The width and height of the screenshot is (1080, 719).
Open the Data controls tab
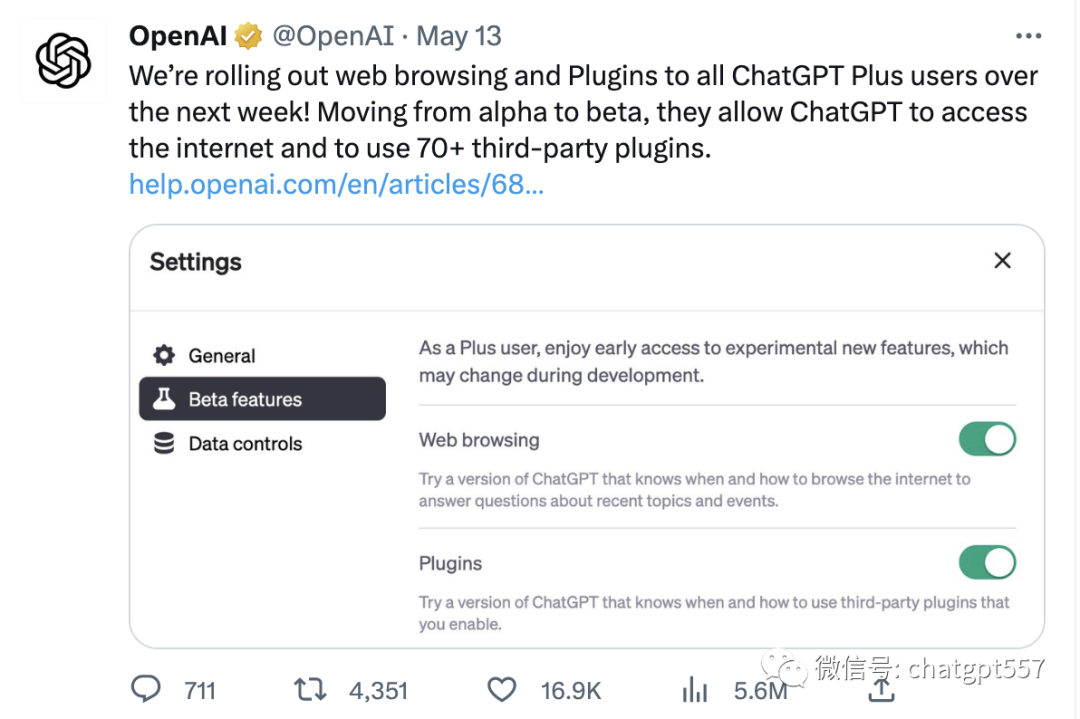coord(245,444)
